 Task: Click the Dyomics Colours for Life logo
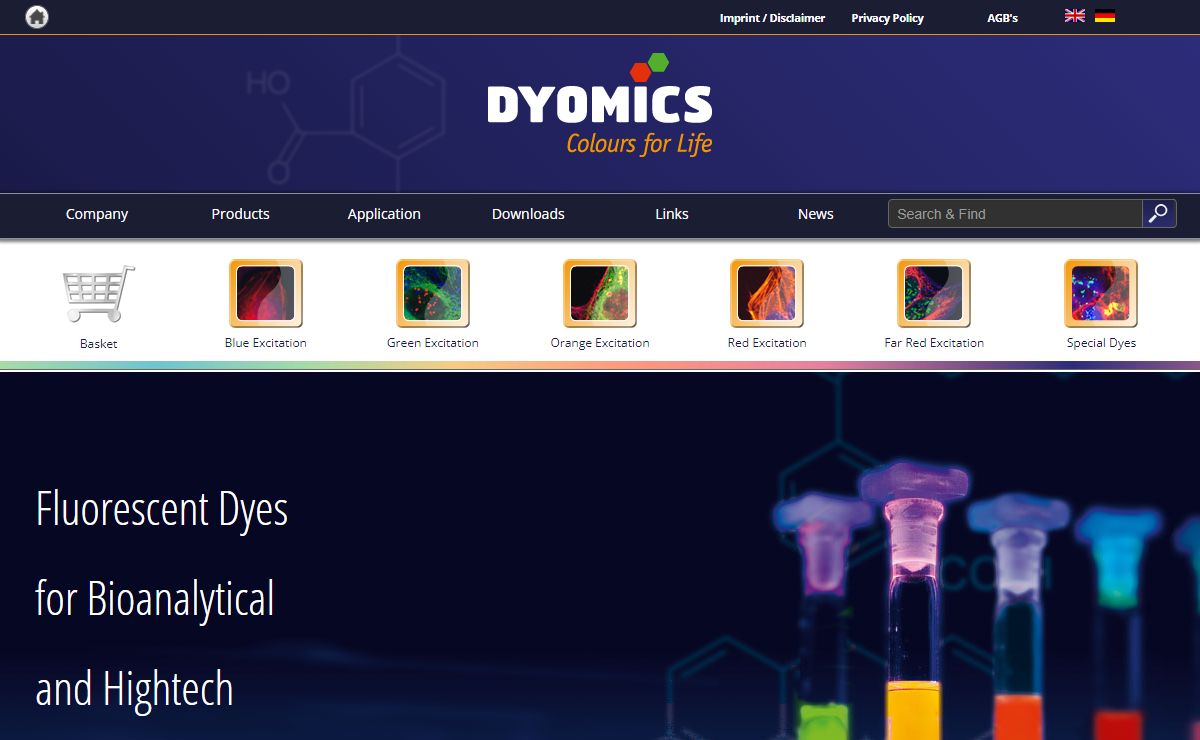600,105
